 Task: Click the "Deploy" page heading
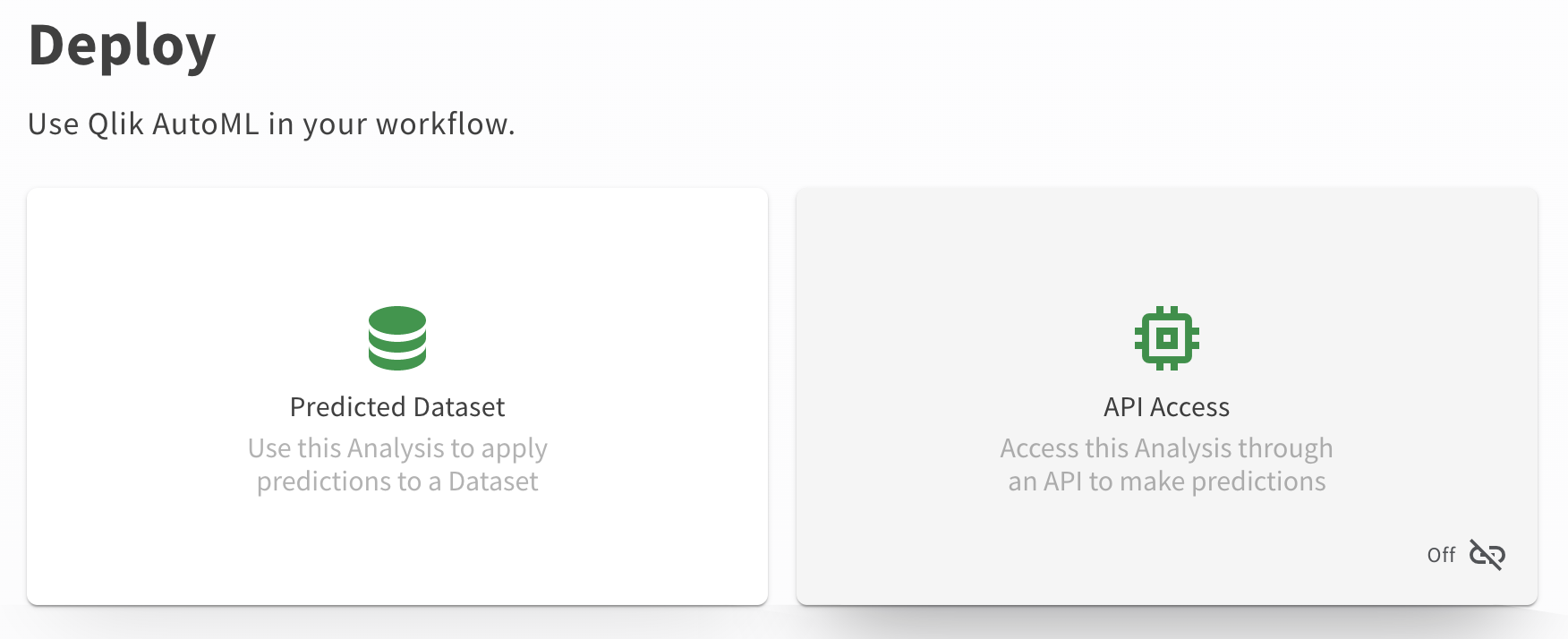(123, 47)
